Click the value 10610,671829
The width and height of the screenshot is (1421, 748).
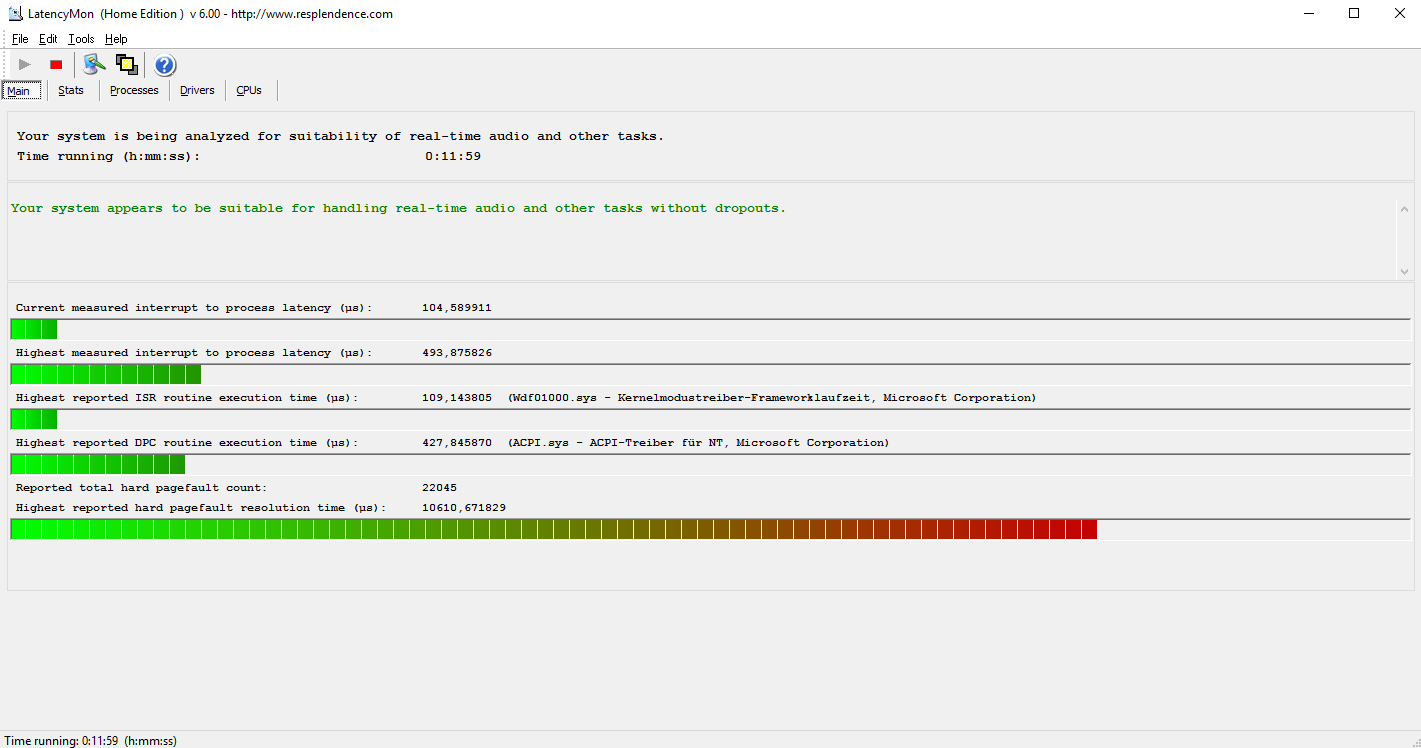(x=464, y=508)
